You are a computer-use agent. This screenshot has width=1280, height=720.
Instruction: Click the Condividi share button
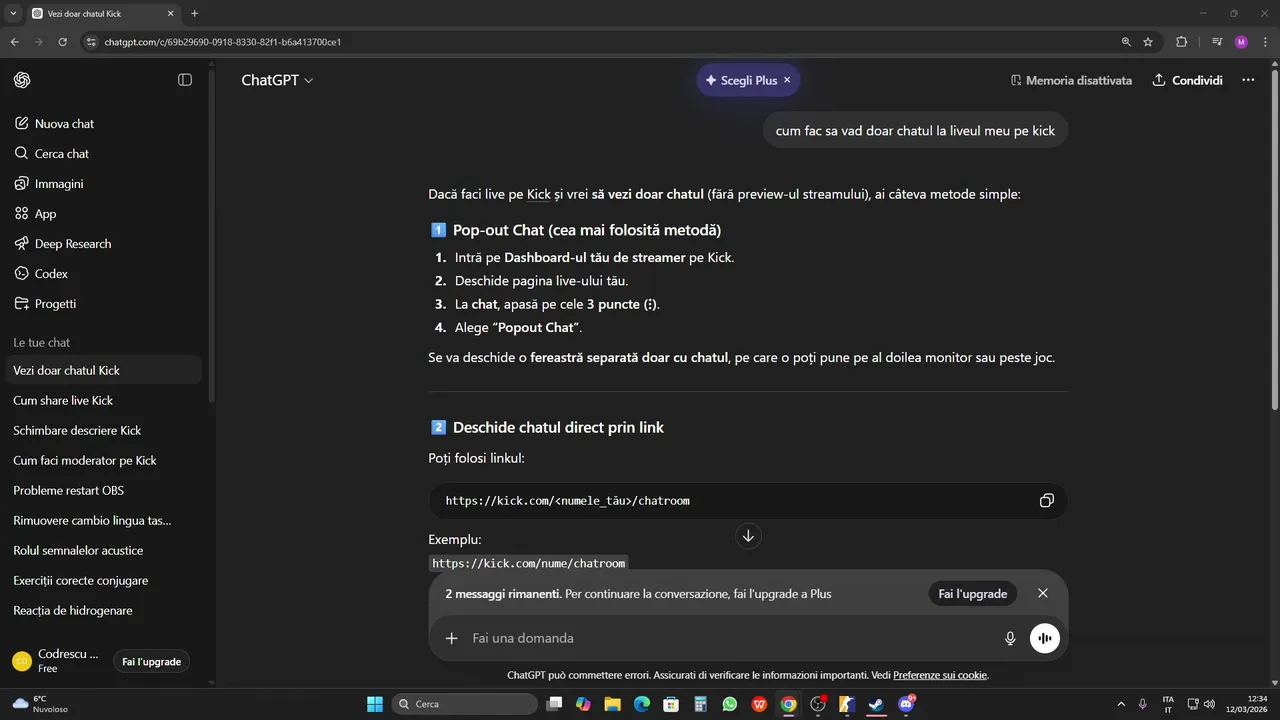[1187, 80]
